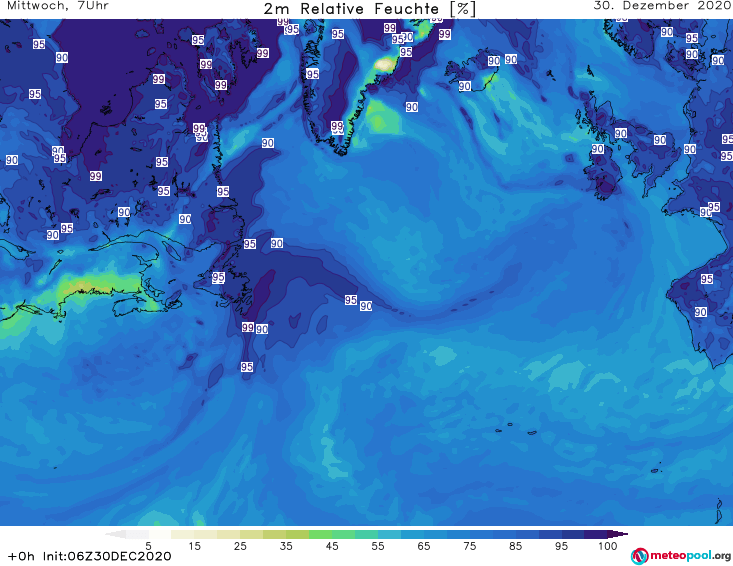733x566 pixels.
Task: Click the 'Mittwoch, 7Uhr' time label
Action: (x=58, y=6)
